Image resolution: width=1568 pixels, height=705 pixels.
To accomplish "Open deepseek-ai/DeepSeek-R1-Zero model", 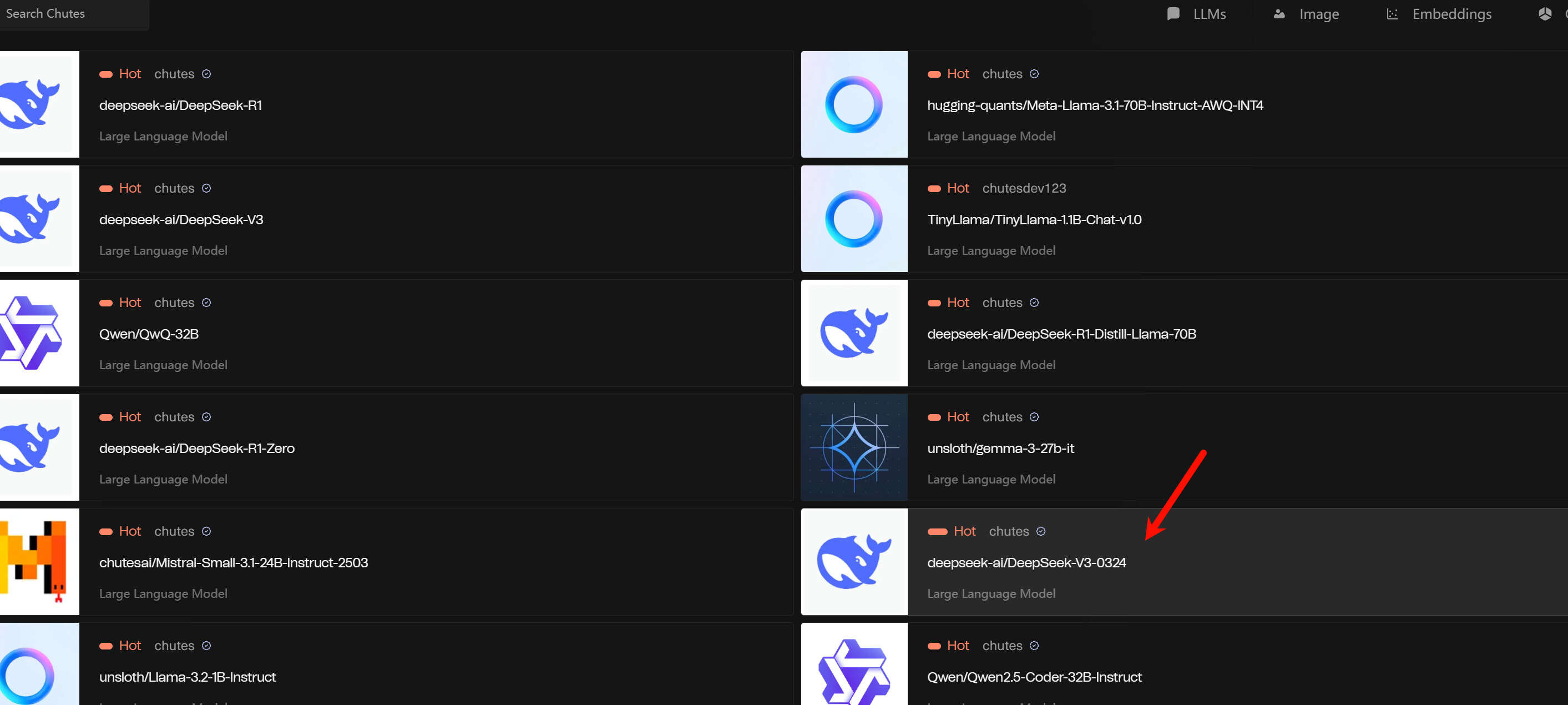I will tap(196, 449).
